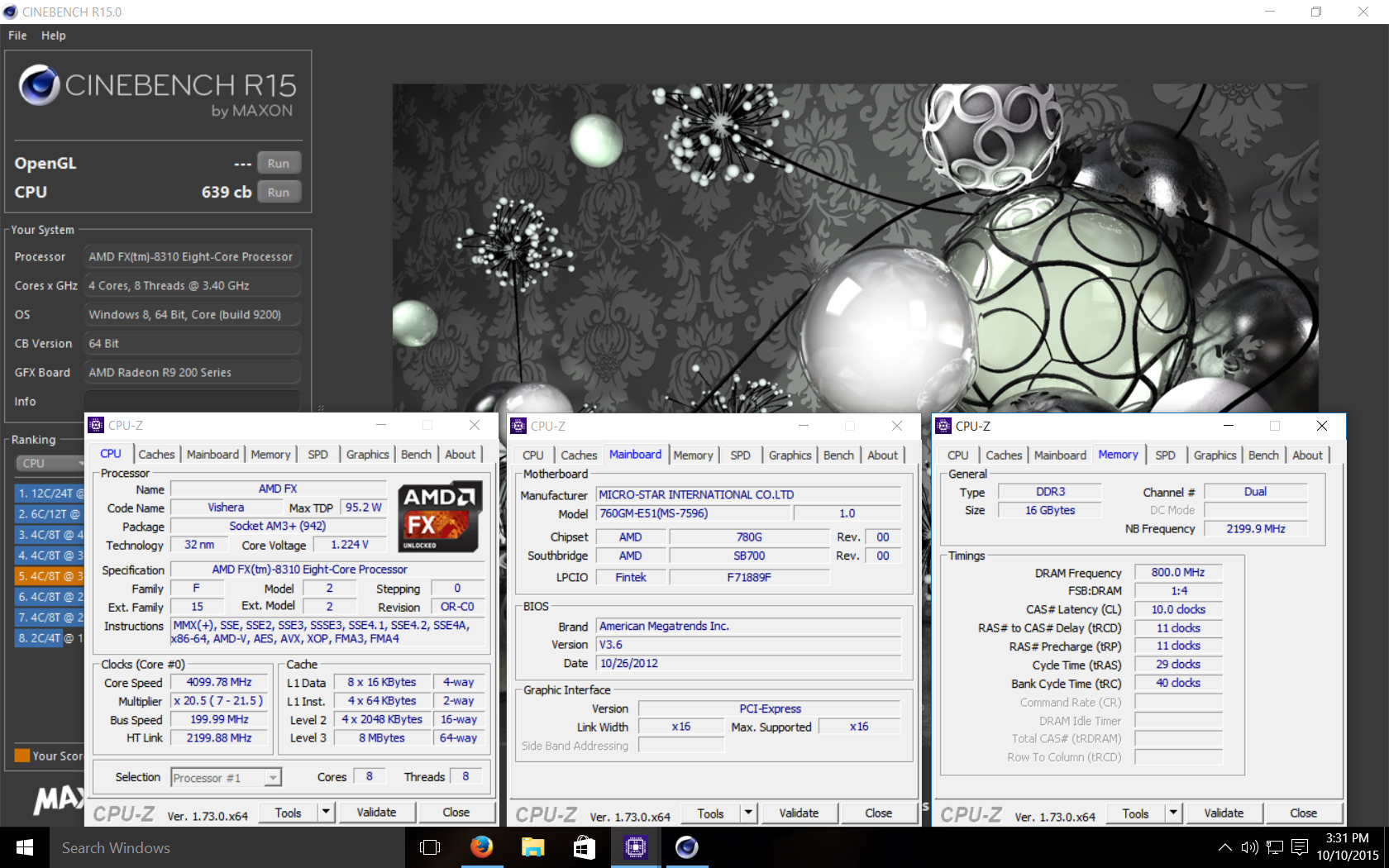Click the Windows Start icon
The width and height of the screenshot is (1389, 868).
[x=25, y=847]
